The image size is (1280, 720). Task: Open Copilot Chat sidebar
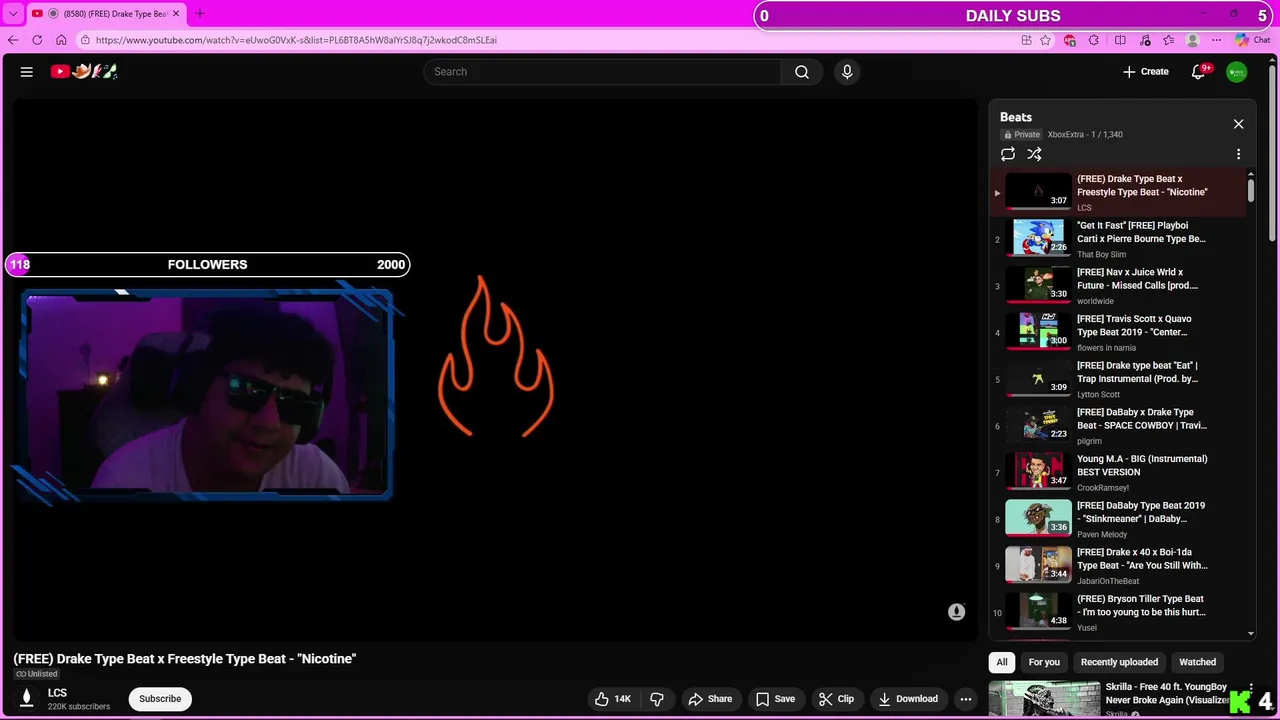(1252, 40)
